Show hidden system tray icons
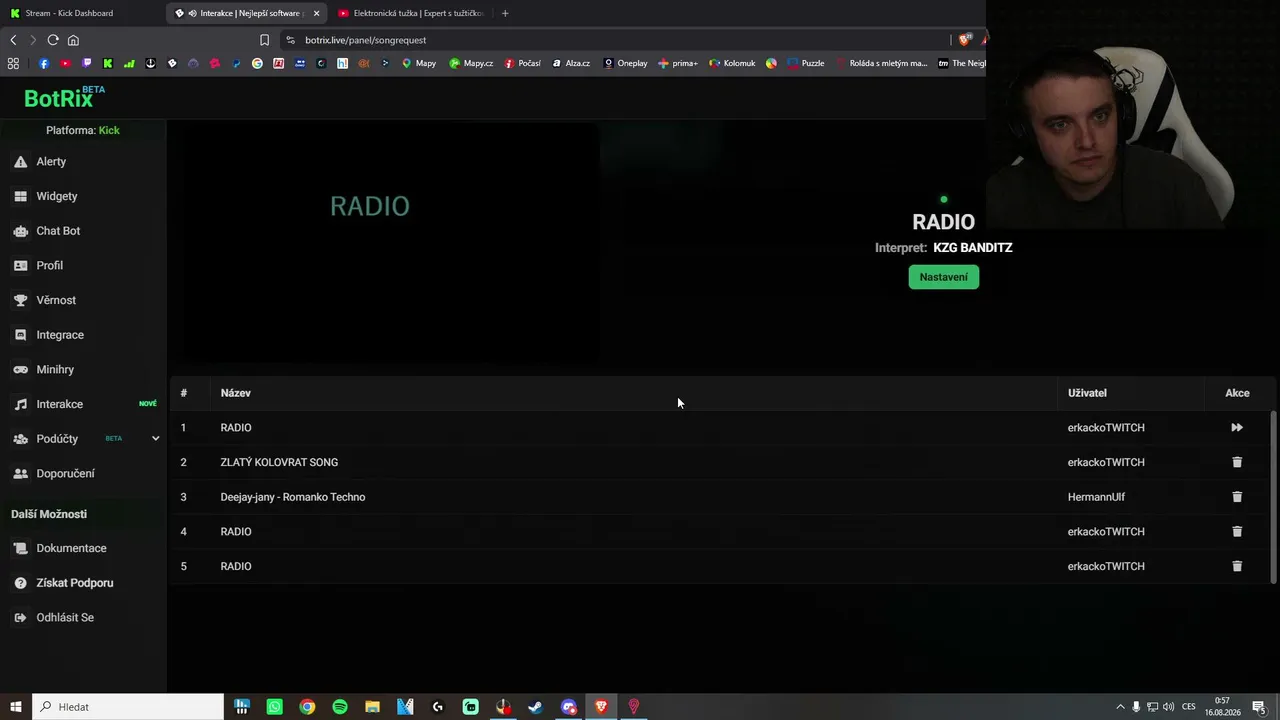This screenshot has width=1280, height=720. [x=1120, y=707]
